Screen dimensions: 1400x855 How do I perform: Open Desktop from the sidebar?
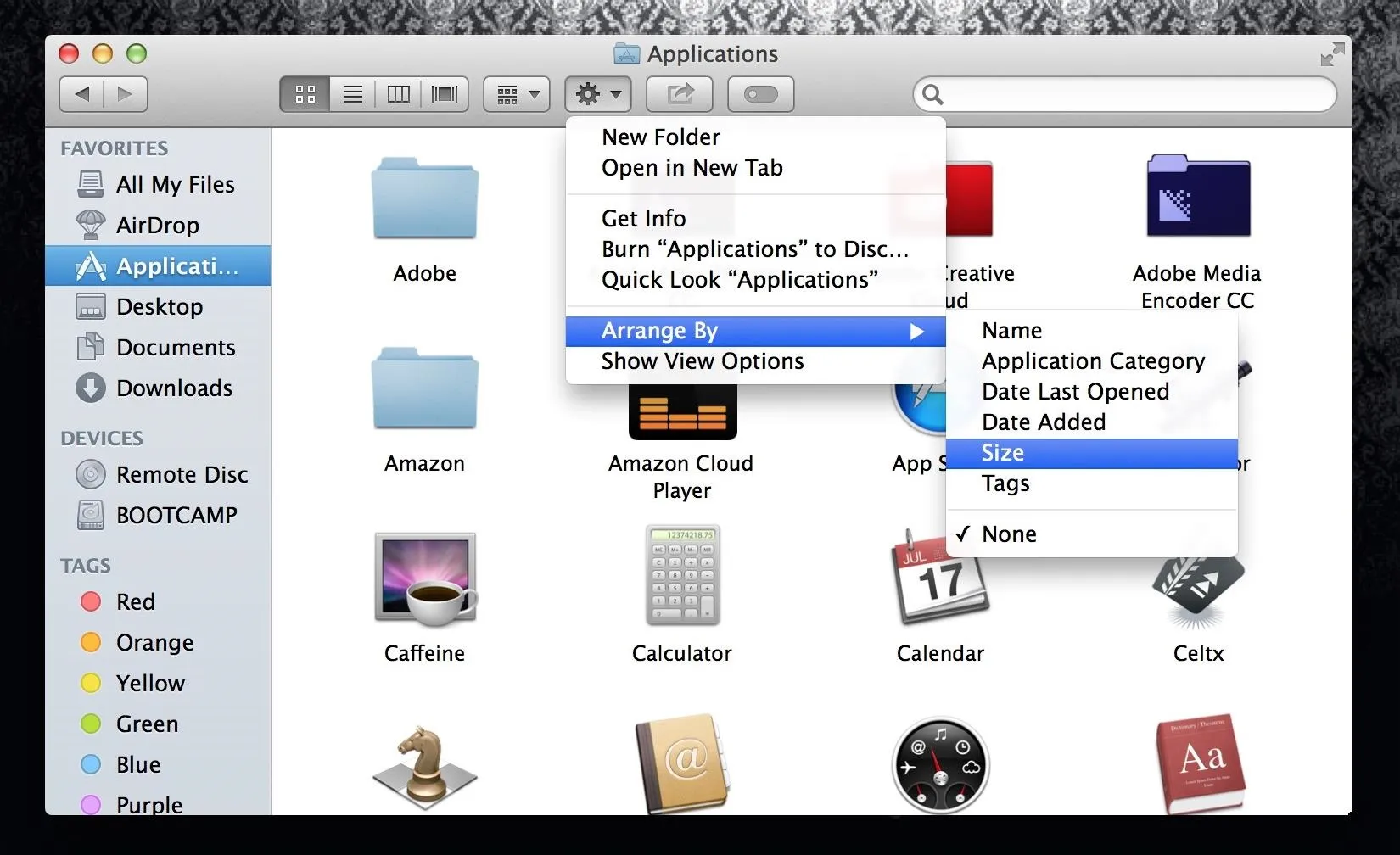click(x=156, y=306)
